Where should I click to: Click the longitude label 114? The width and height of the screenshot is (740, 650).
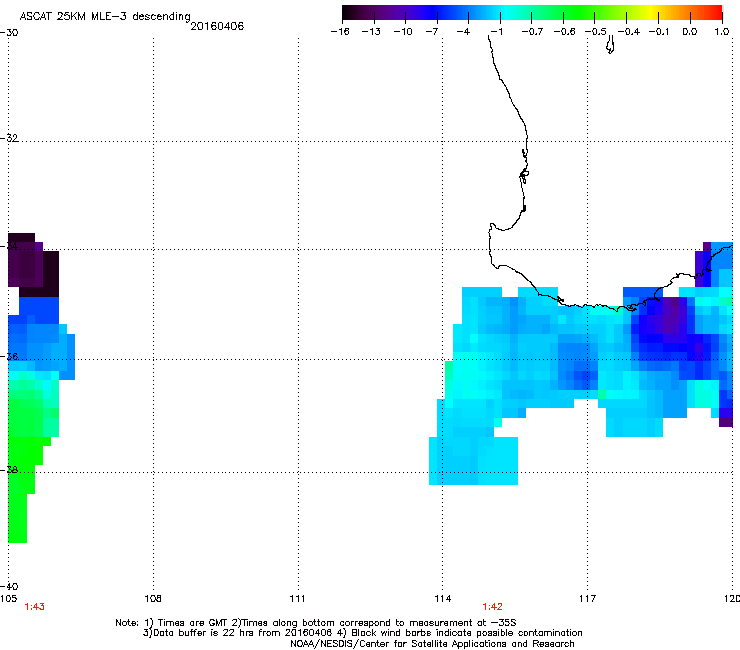(443, 599)
